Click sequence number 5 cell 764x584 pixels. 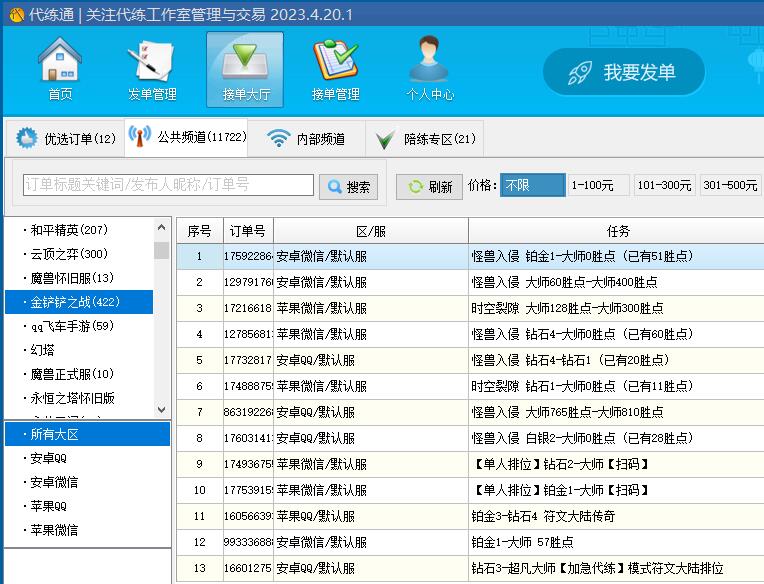[199, 360]
